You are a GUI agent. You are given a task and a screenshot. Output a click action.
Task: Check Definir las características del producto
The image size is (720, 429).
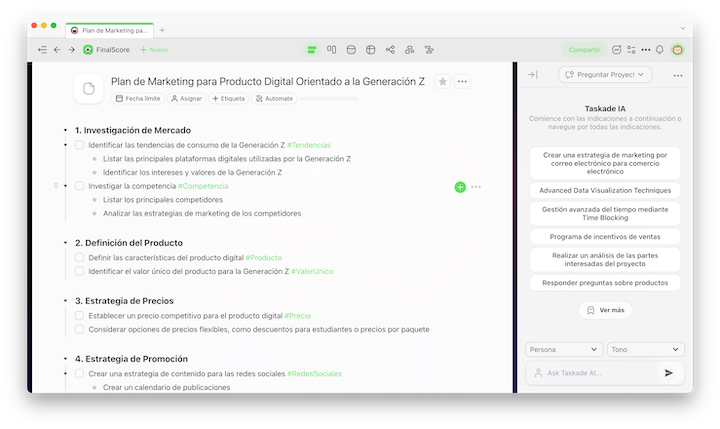(x=79, y=258)
